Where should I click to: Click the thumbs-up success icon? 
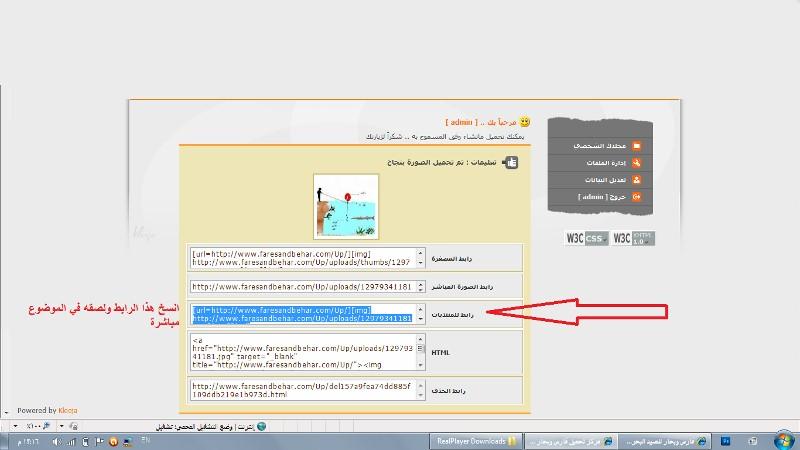(511, 161)
